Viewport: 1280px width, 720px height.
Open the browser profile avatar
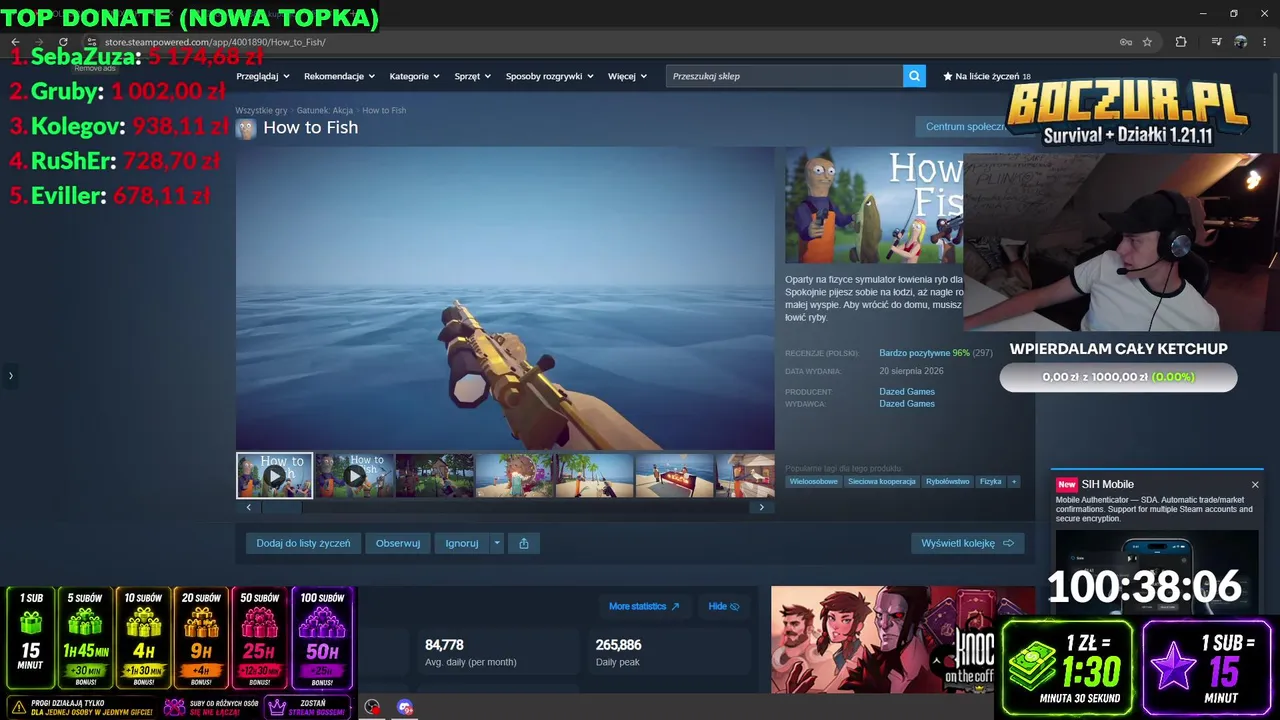(x=1241, y=42)
